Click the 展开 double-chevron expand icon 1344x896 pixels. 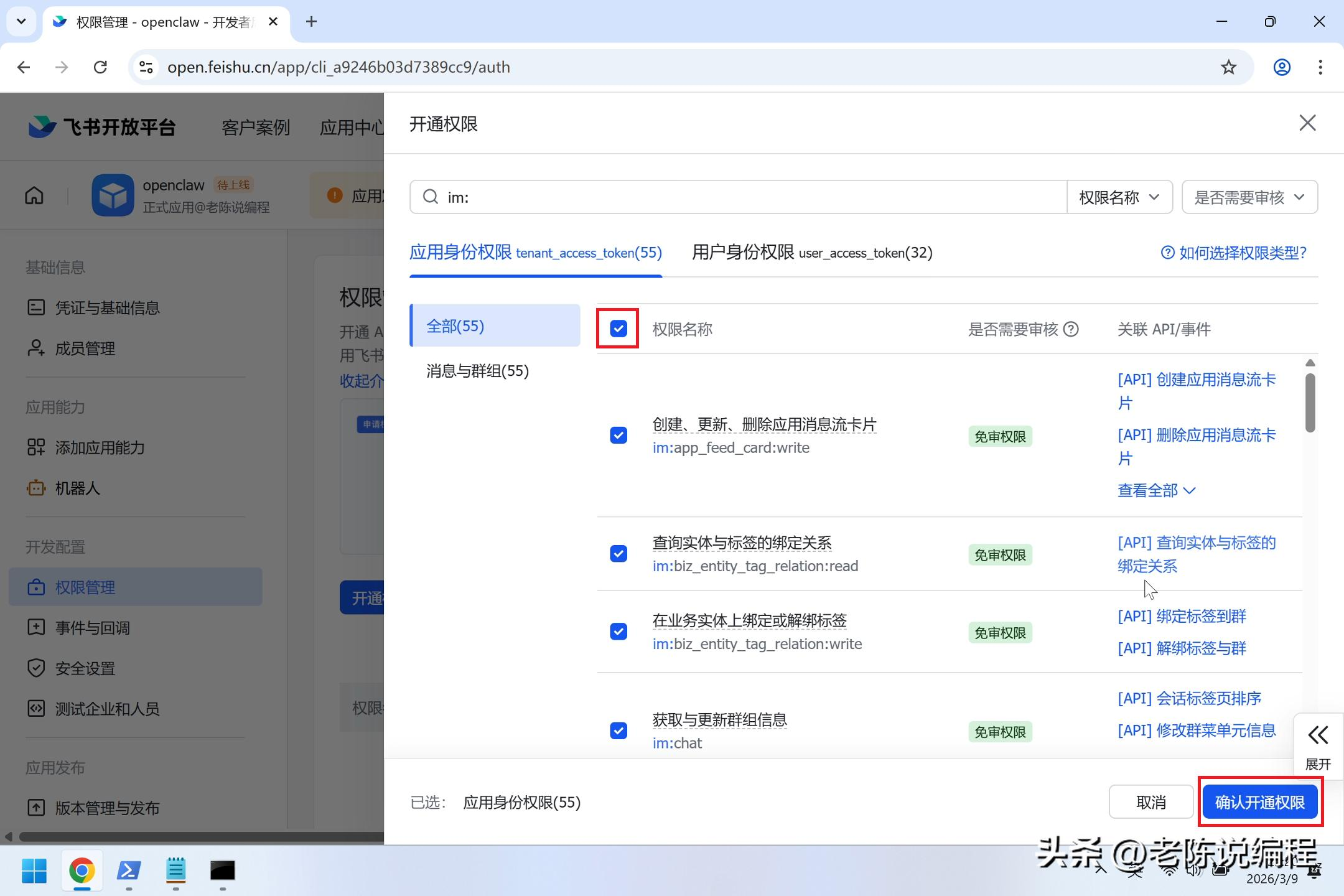click(1318, 735)
